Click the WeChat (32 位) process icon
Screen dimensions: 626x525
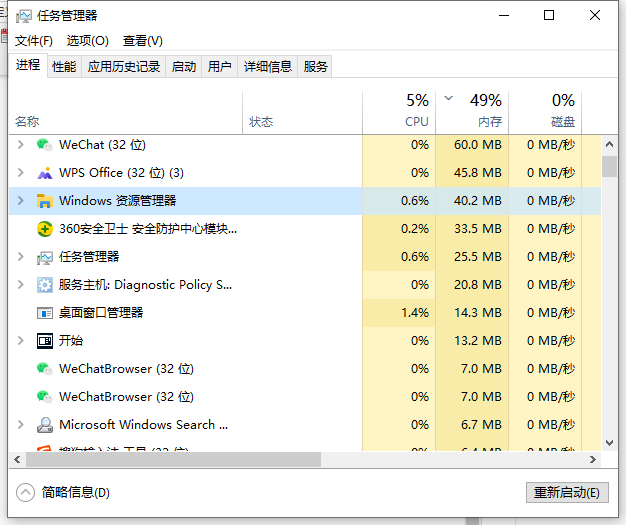44,145
